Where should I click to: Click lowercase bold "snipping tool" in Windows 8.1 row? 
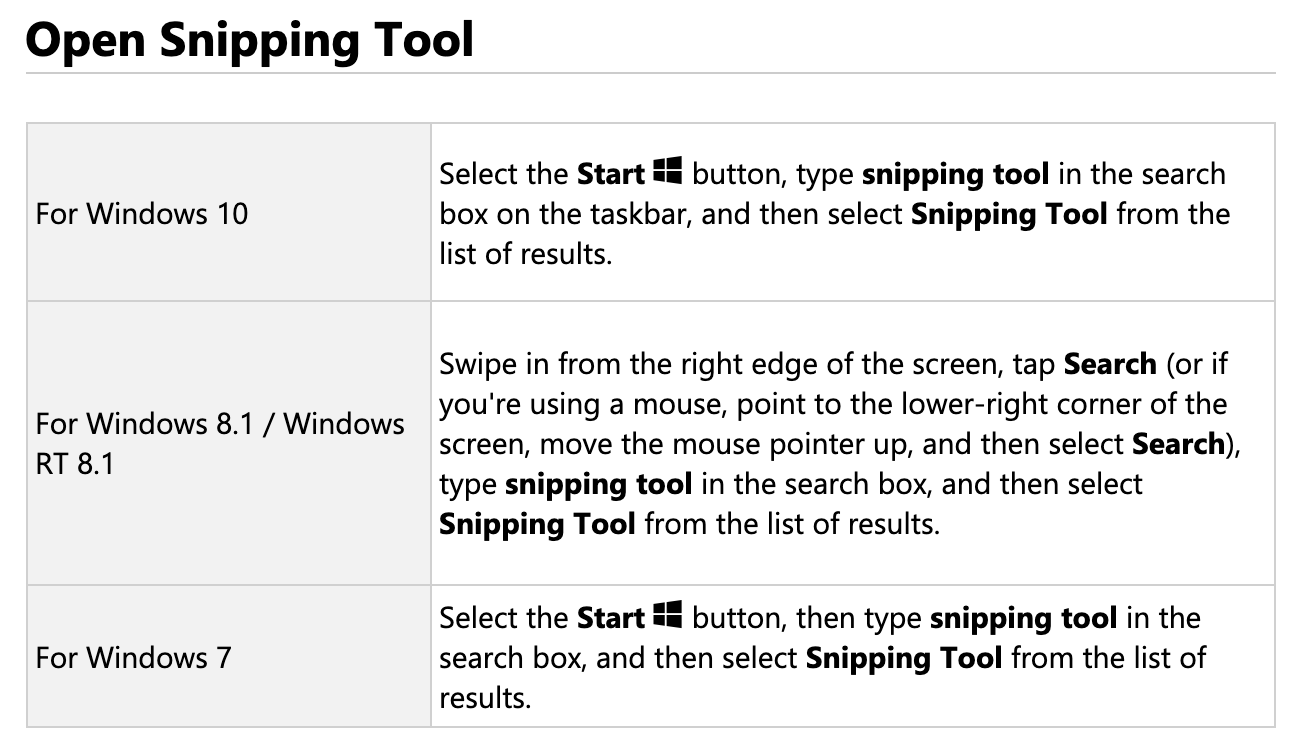pos(598,484)
